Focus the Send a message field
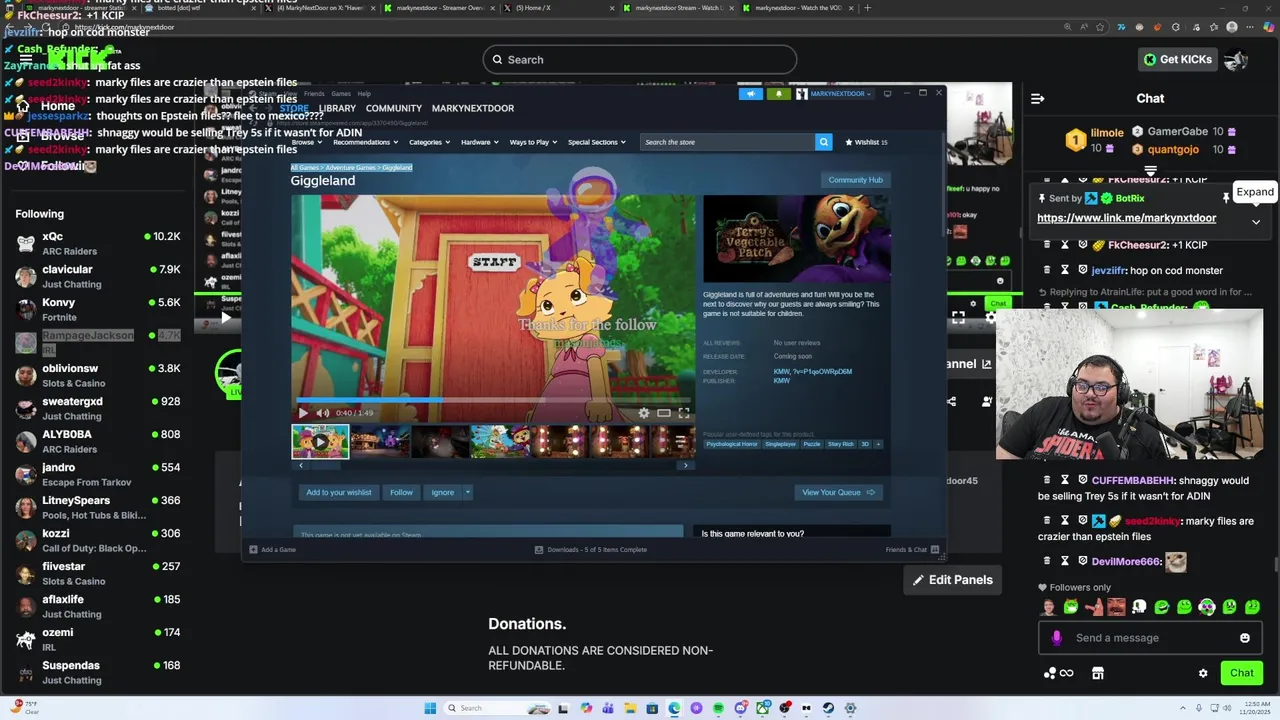 point(1150,638)
